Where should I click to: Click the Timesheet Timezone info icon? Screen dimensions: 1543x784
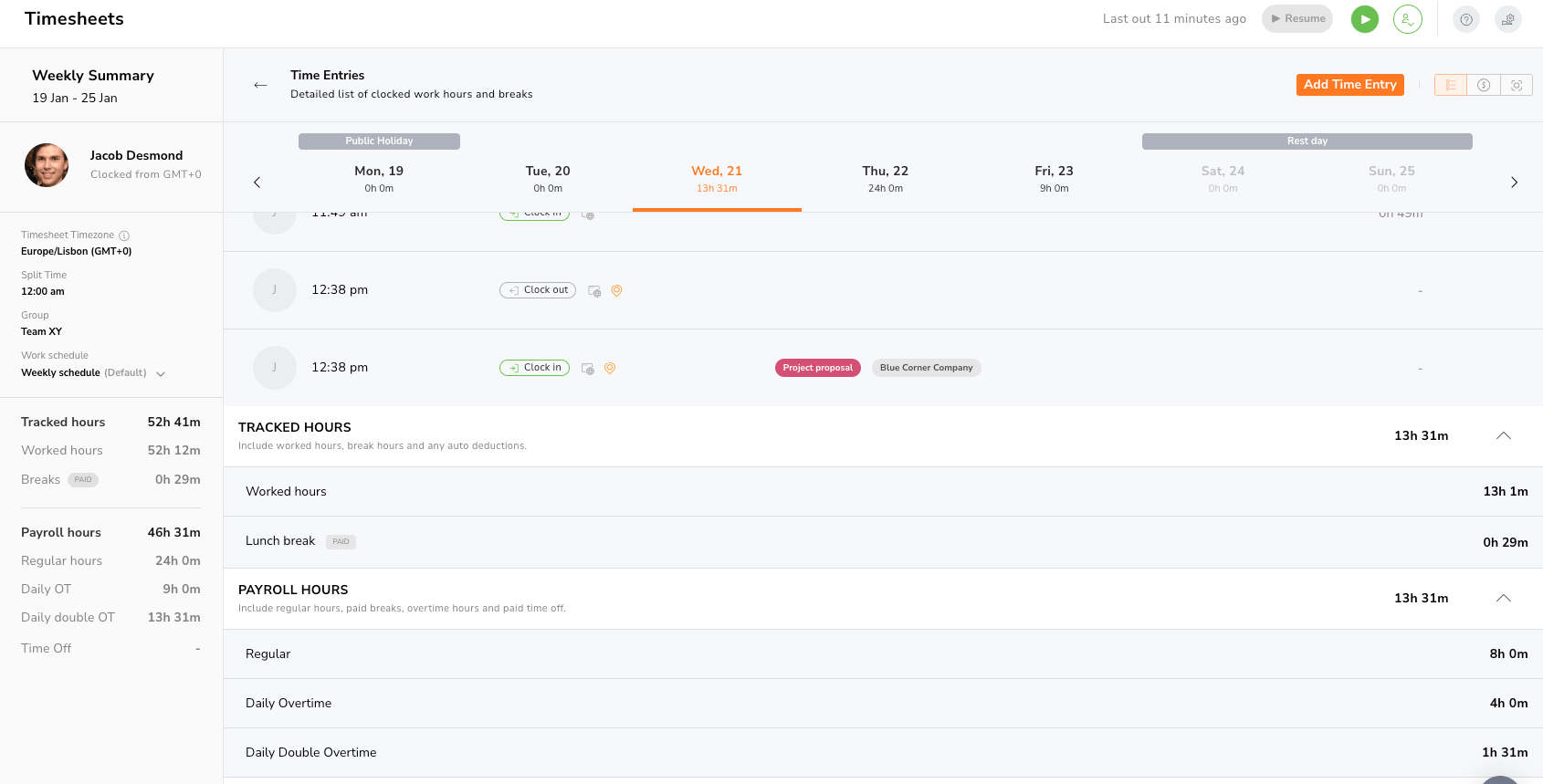click(124, 235)
